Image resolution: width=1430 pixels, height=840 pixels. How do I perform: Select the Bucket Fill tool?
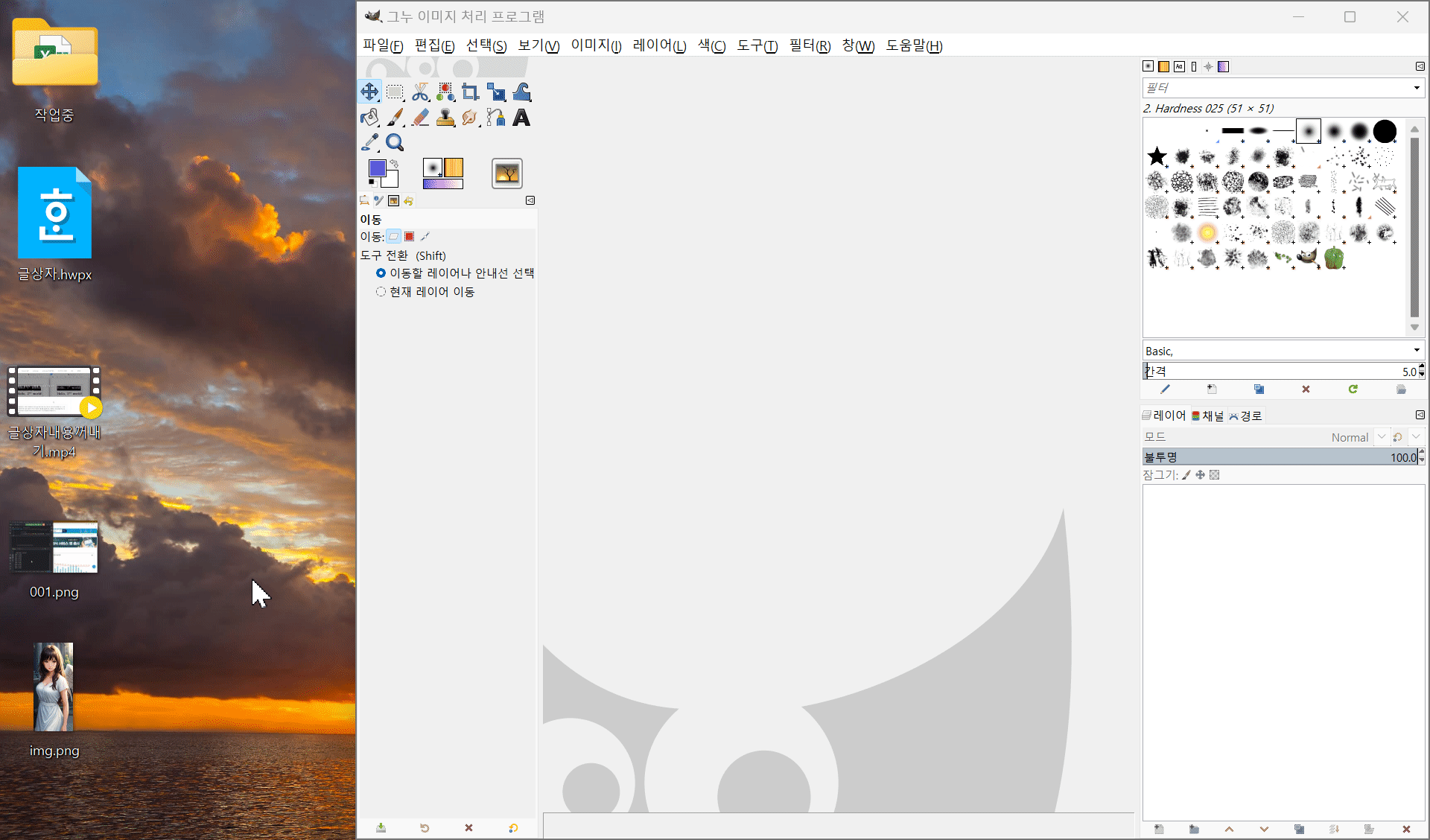point(369,118)
